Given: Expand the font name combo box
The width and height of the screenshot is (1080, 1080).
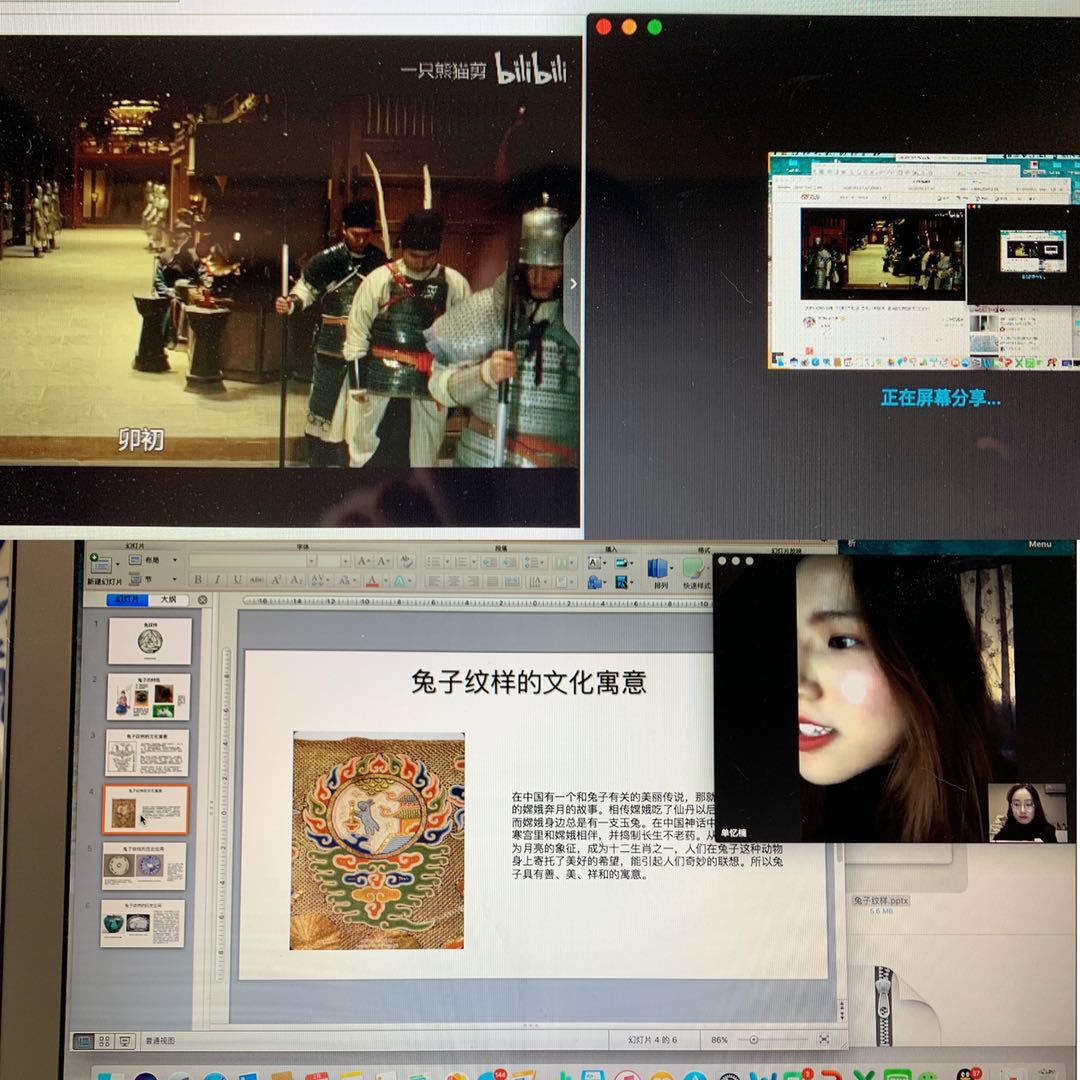Looking at the screenshot, I should pyautogui.click(x=308, y=562).
